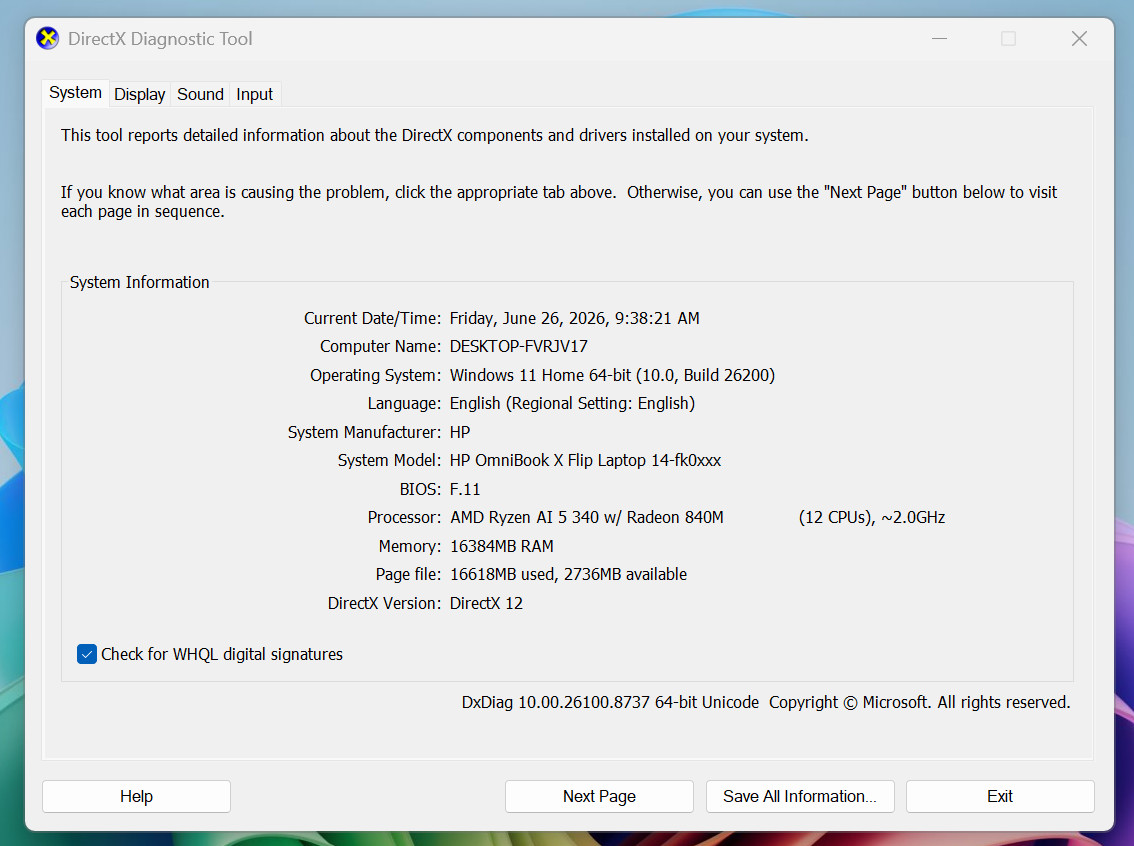Click the DirectX Diagnostic Tool title icon
The height and width of the screenshot is (846, 1134).
[x=48, y=38]
